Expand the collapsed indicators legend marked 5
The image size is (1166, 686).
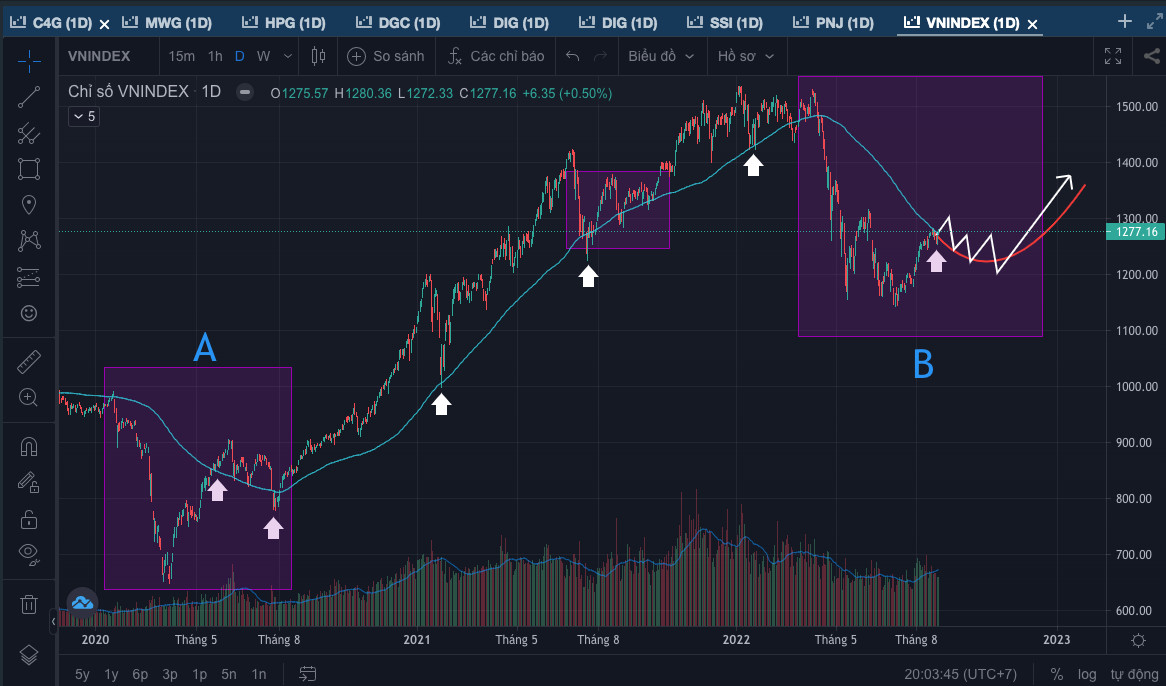(x=84, y=117)
